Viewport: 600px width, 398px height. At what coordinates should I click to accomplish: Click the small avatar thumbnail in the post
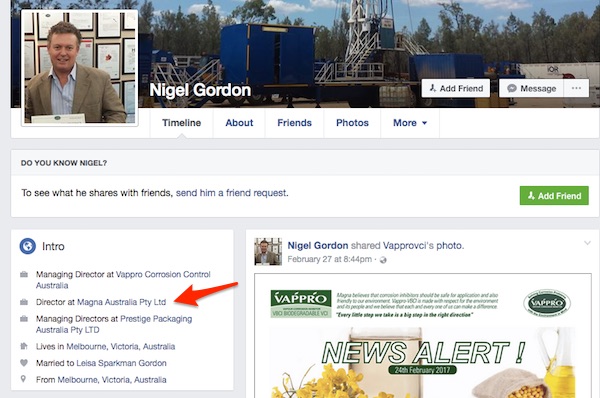tap(268, 251)
